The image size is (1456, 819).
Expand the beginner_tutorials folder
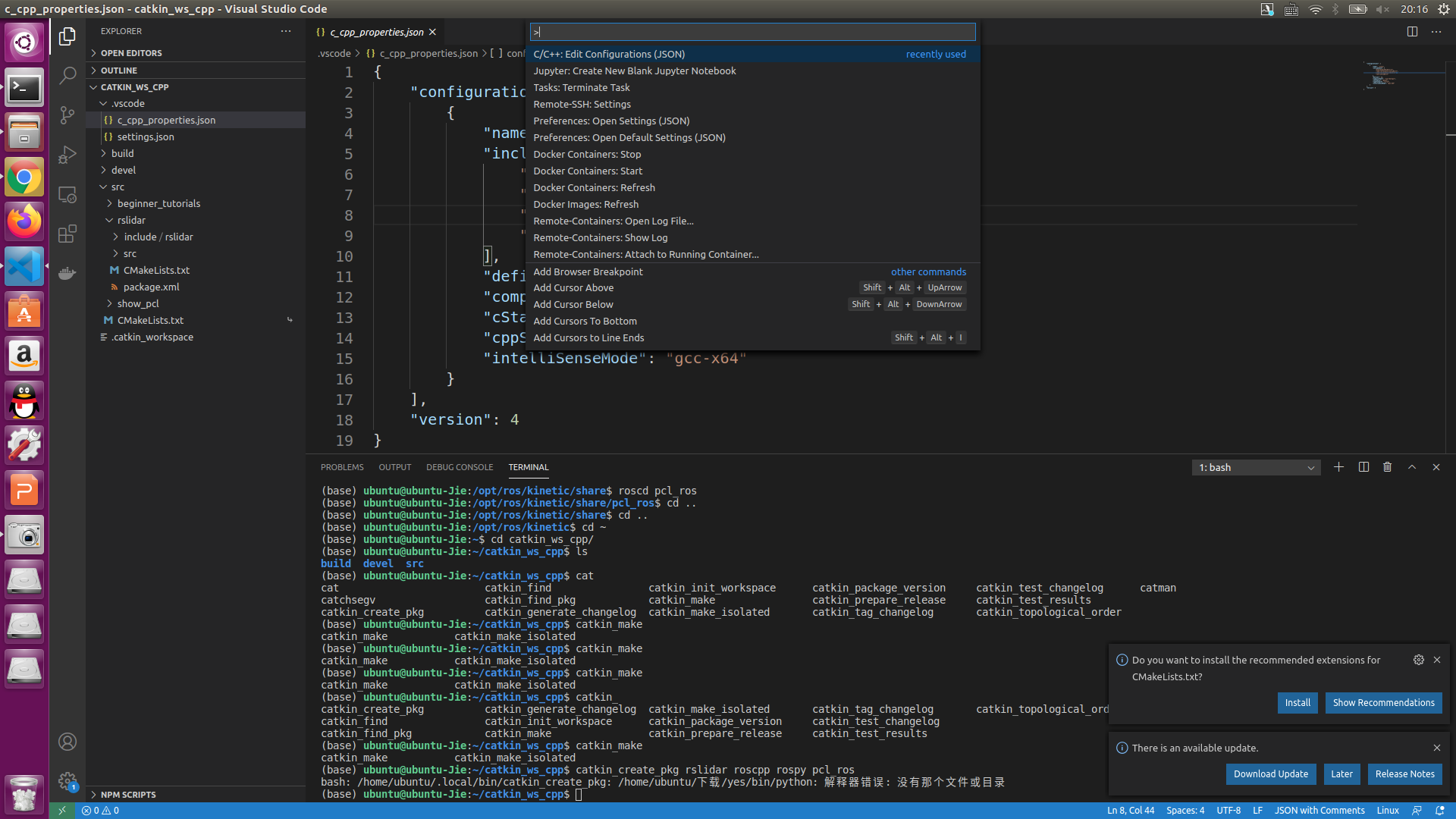pos(158,203)
